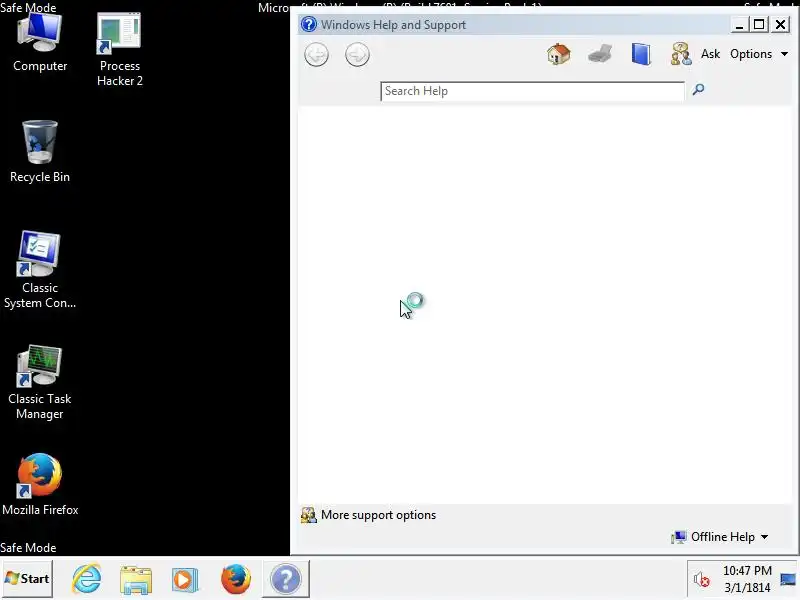
Task: Launch Classic System Configuration shortcut
Action: tap(40, 270)
